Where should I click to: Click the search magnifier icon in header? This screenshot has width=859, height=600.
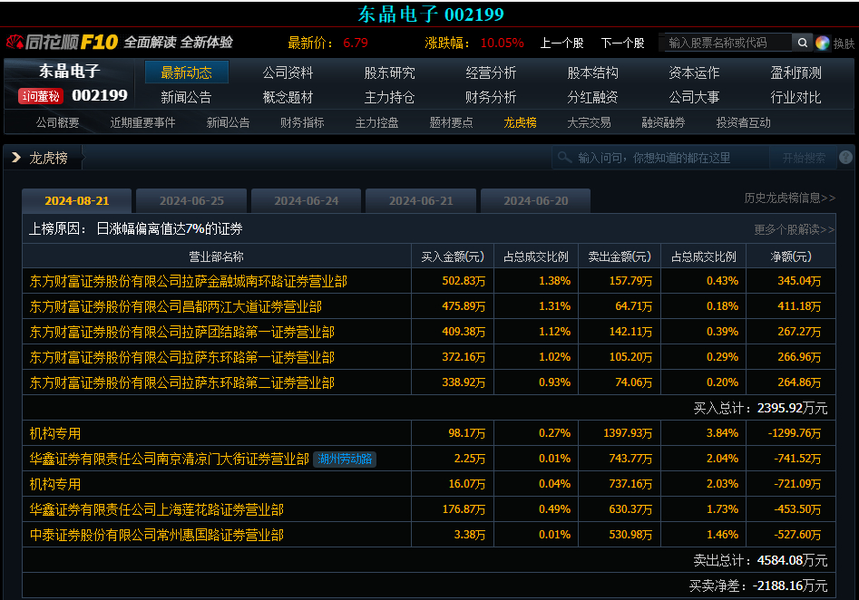802,43
